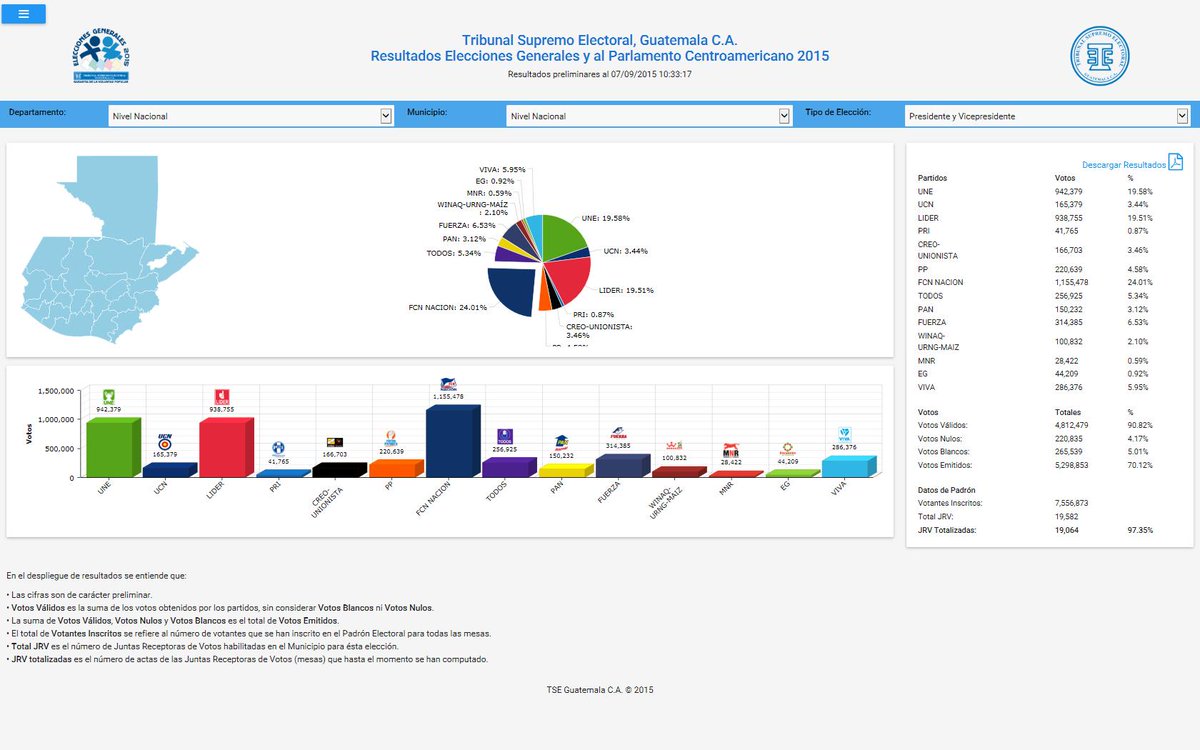Click the UNE party logo above bar
Image resolution: width=1200 pixels, height=750 pixels.
(110, 395)
